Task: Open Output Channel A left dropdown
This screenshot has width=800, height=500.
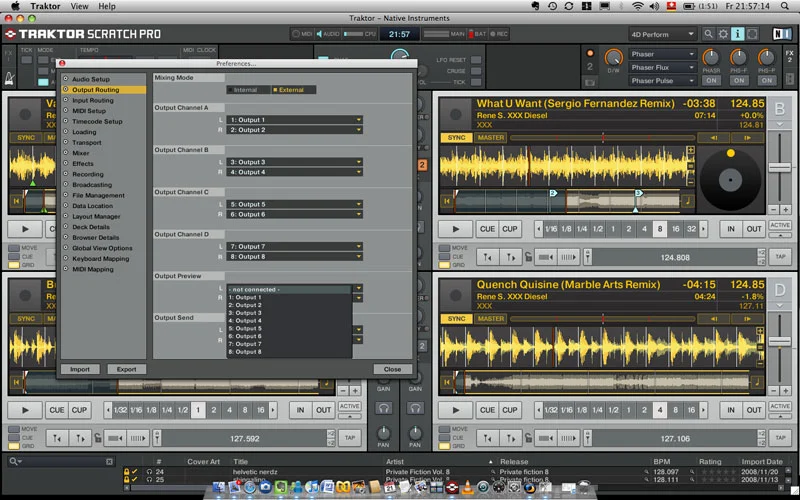Action: [x=294, y=120]
